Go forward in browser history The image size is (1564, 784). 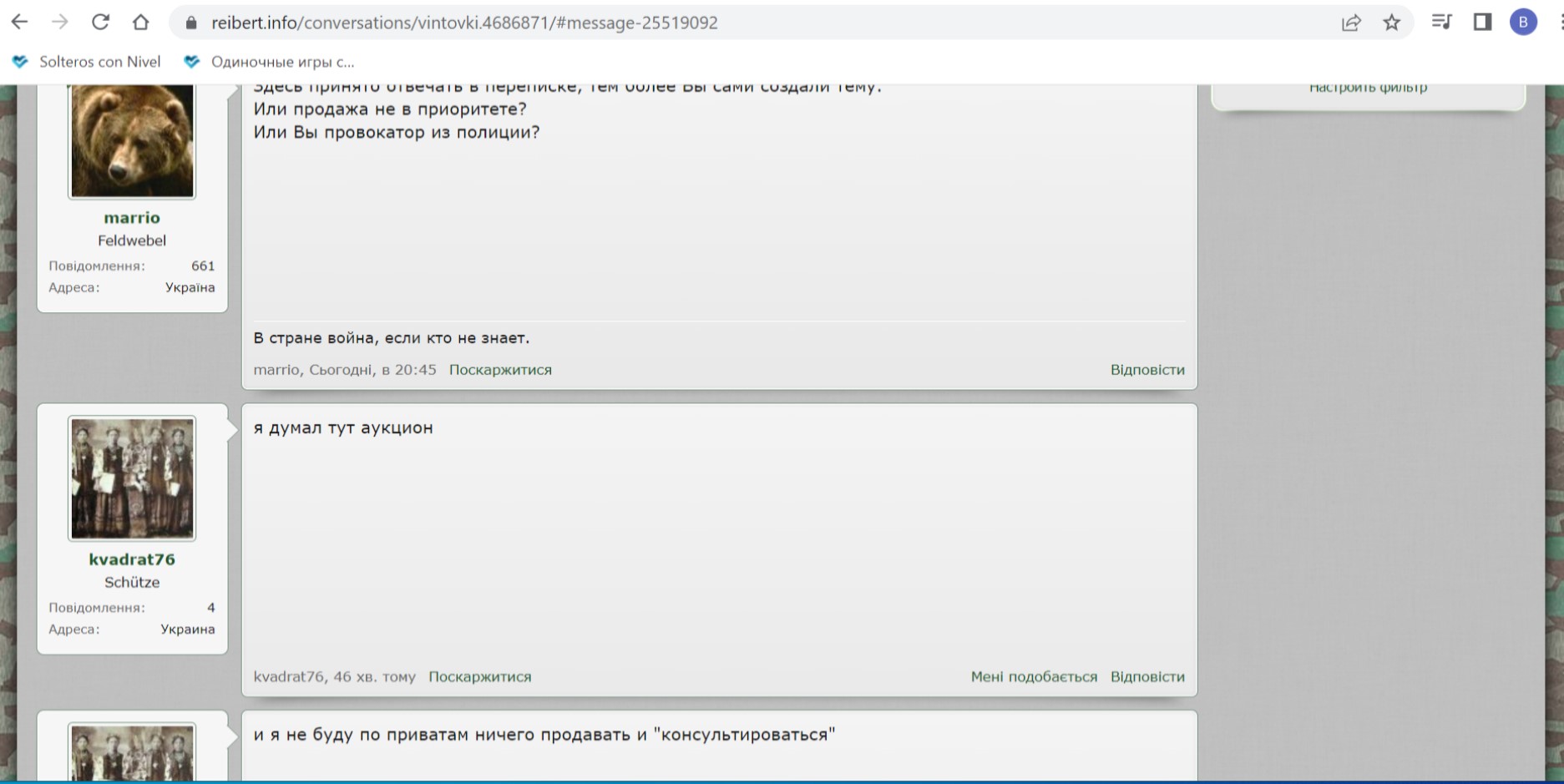click(x=60, y=23)
